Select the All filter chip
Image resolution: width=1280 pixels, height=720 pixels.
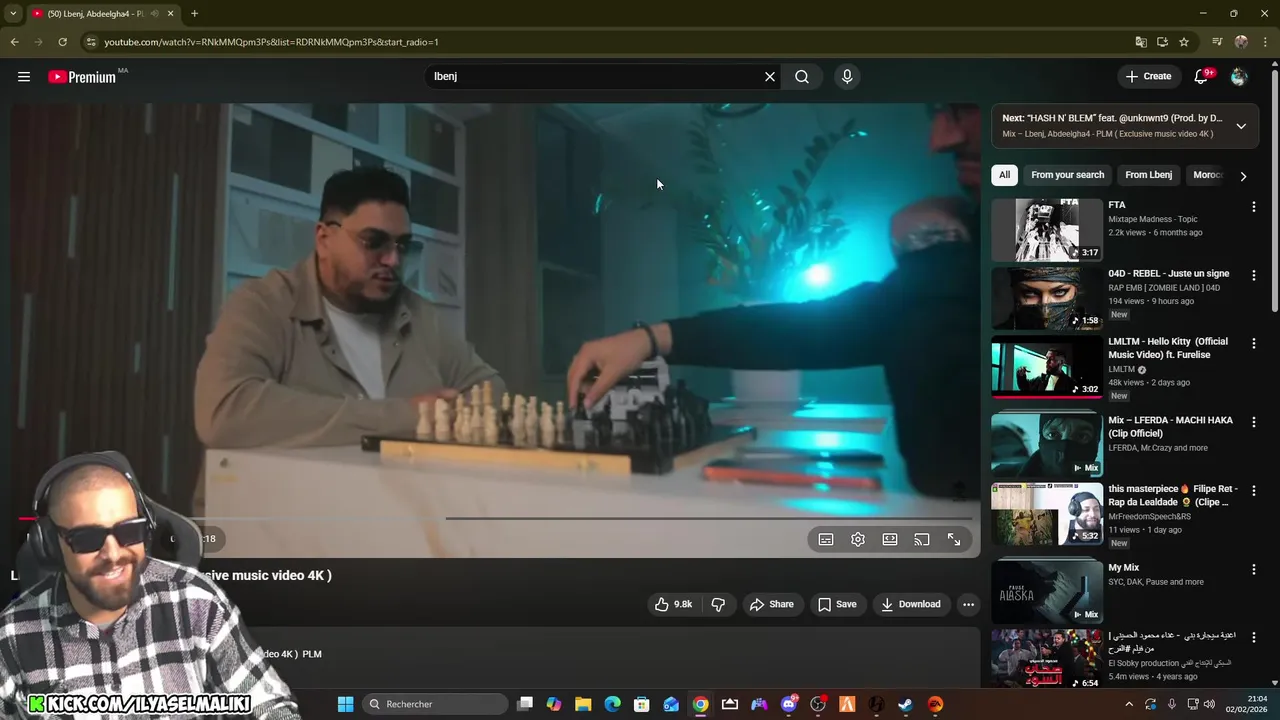coord(1004,175)
